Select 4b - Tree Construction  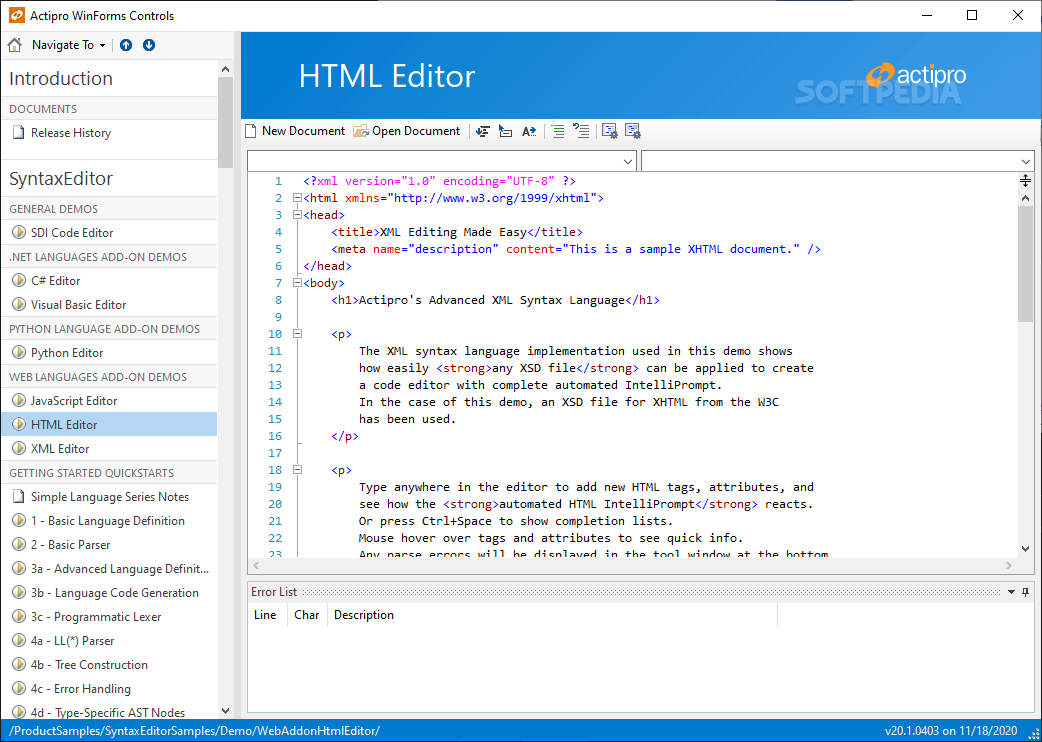tap(109, 664)
